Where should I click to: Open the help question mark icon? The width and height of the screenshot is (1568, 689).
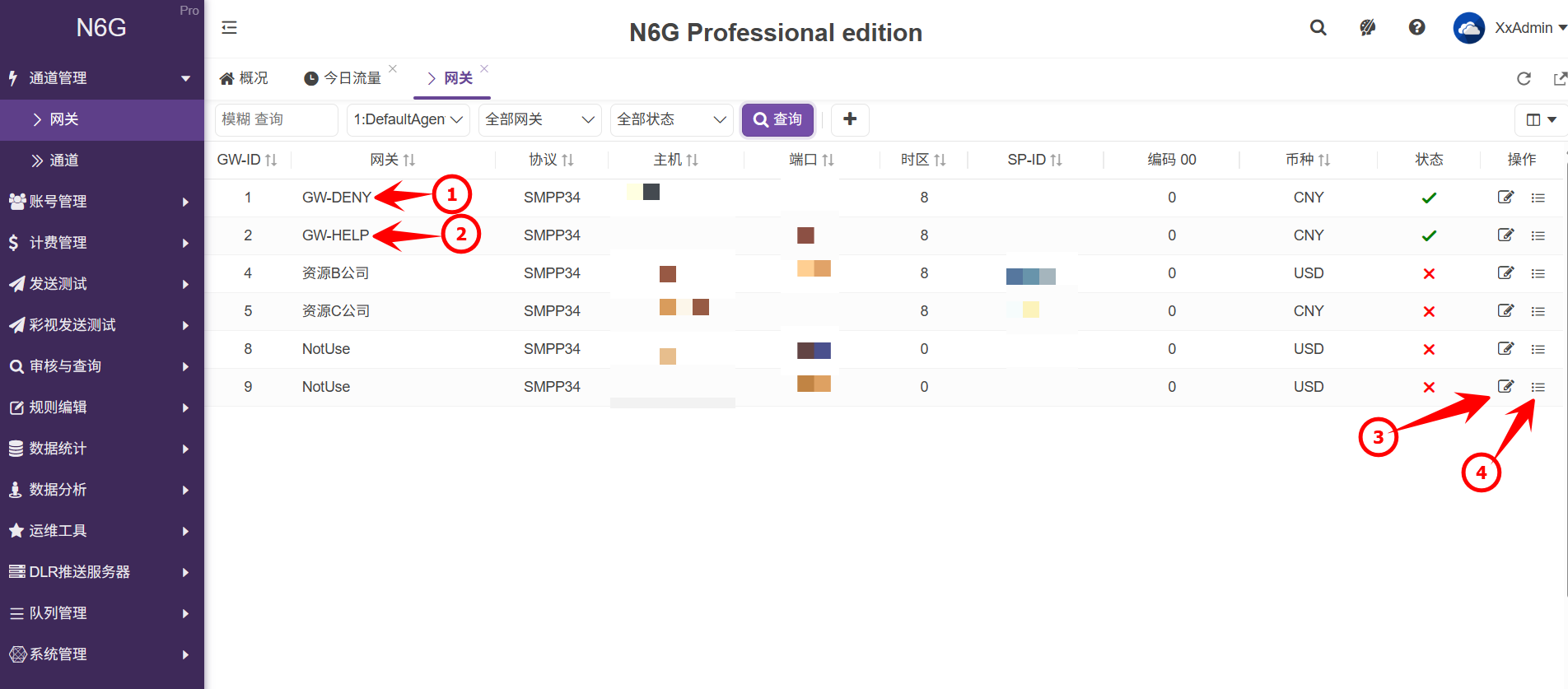coord(1416,28)
